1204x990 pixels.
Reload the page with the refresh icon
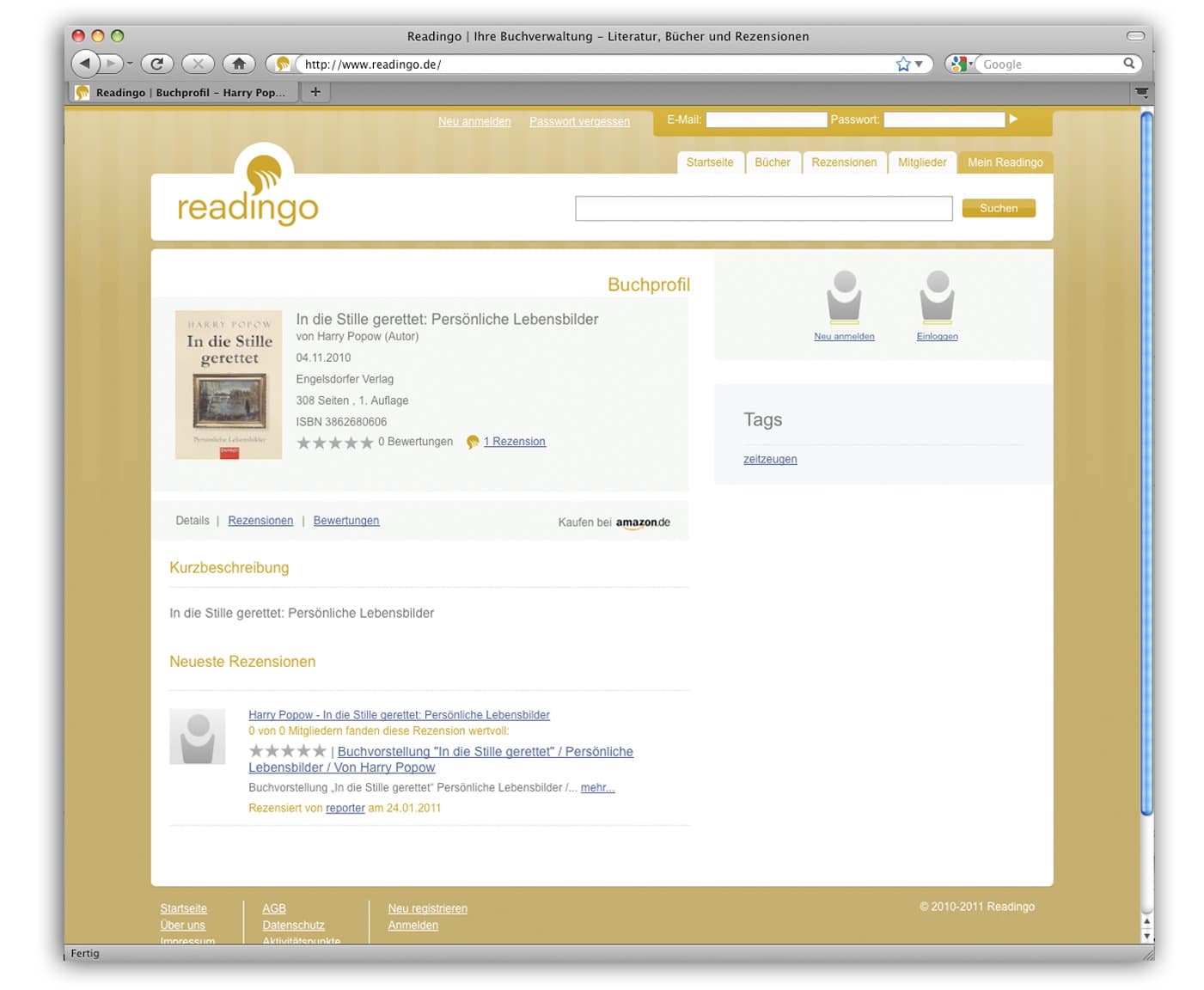click(x=156, y=64)
